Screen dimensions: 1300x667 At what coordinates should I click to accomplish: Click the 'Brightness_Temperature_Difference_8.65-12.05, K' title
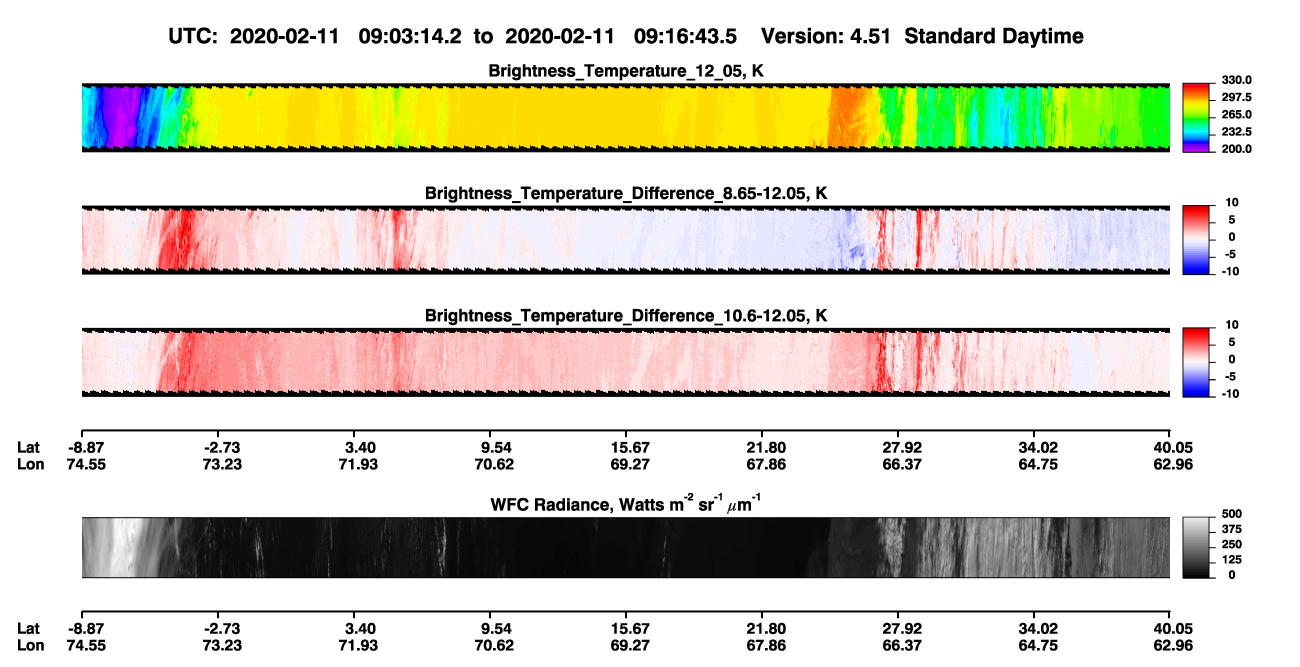point(626,193)
